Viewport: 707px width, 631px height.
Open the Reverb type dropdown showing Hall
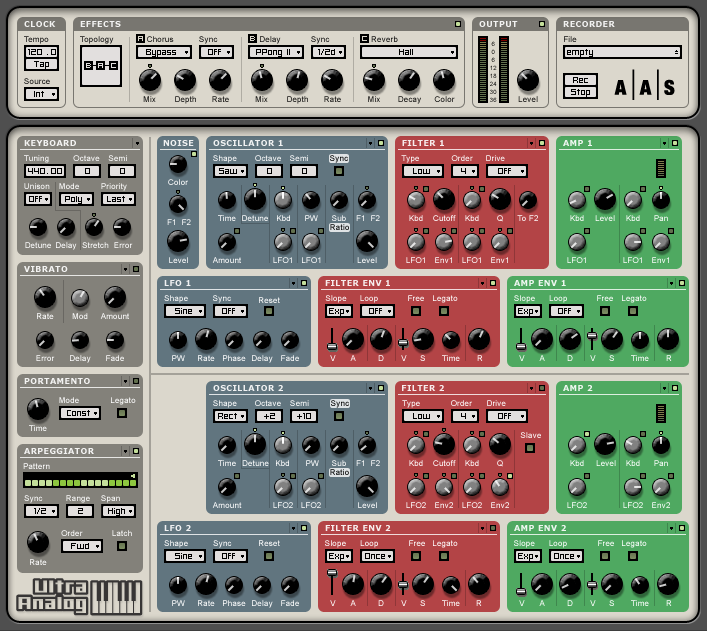click(409, 52)
